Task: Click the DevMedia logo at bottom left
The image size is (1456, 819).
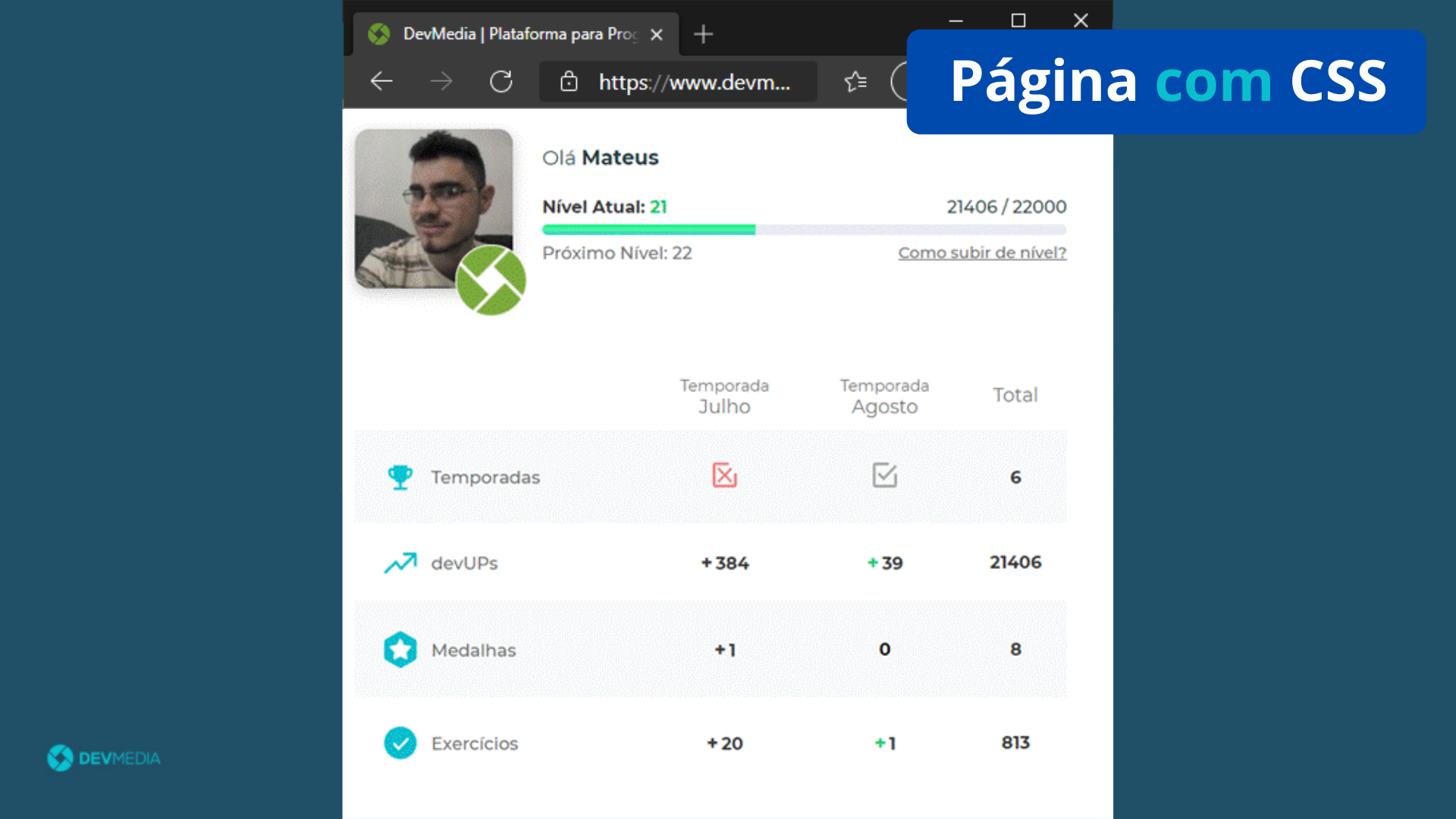Action: (104, 758)
